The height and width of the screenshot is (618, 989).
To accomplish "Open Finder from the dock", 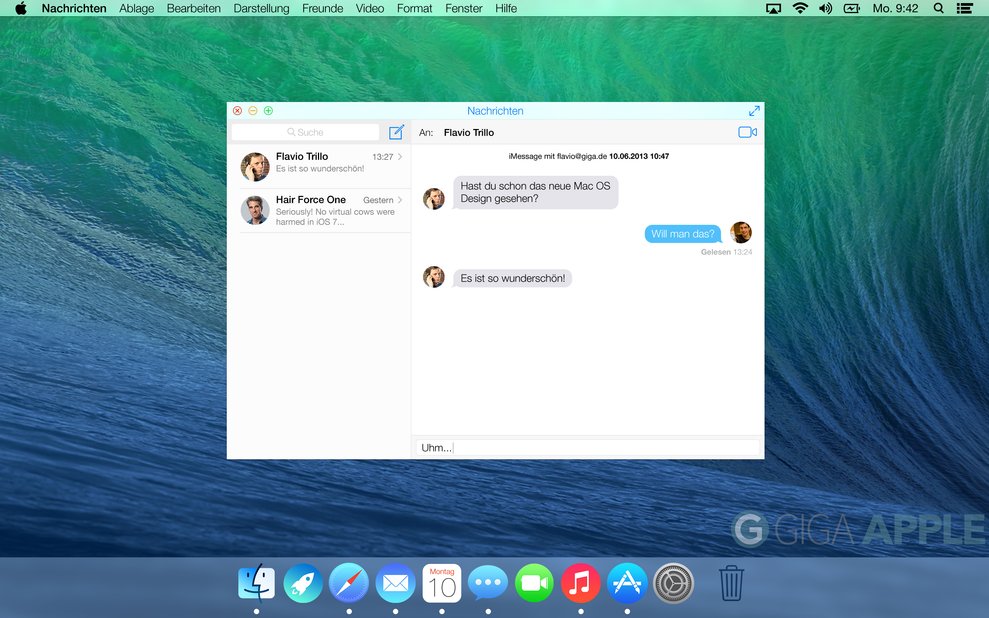I will 256,583.
